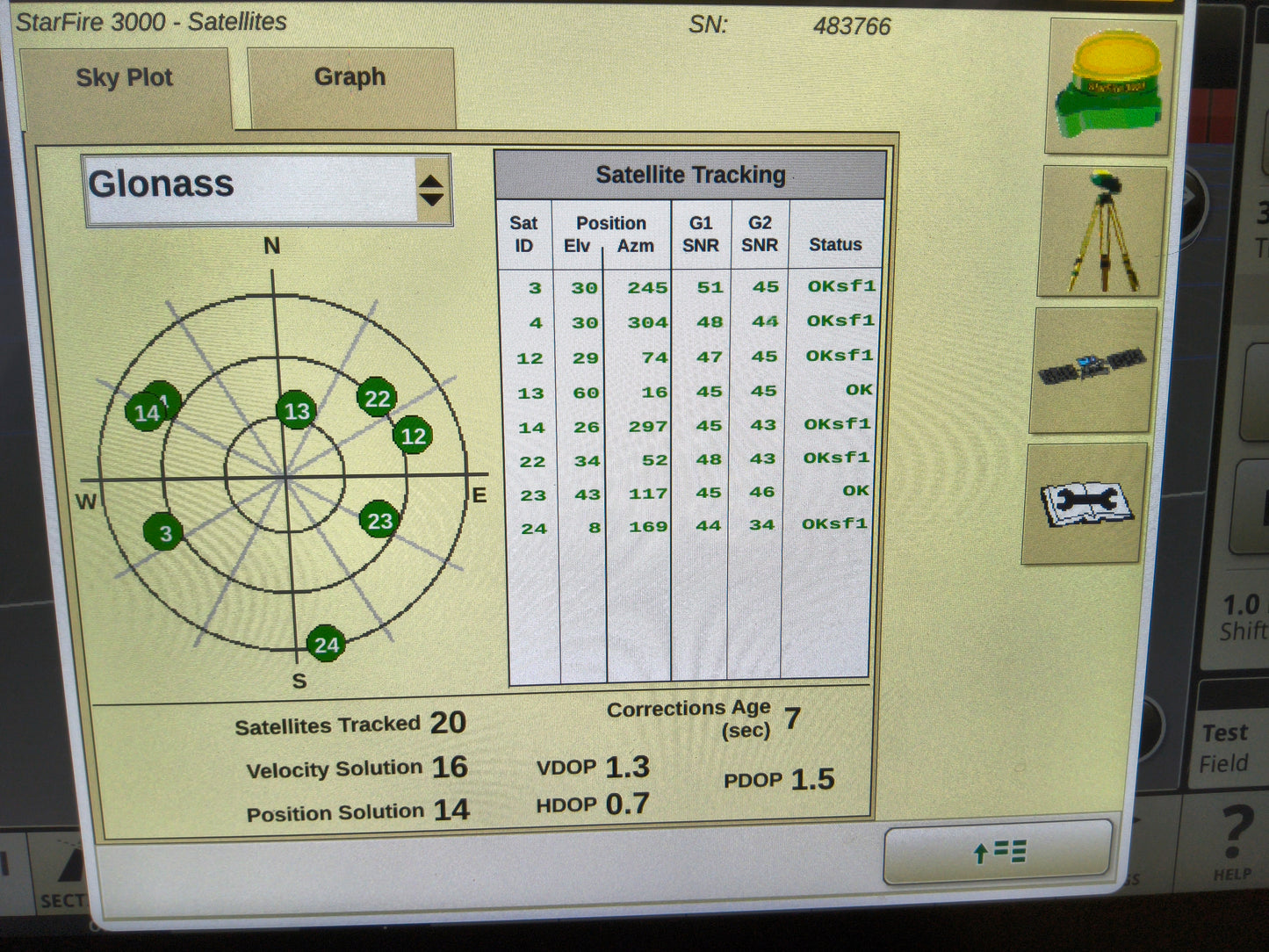Select the Sat ID 4 cell in the tracking table

tap(536, 323)
